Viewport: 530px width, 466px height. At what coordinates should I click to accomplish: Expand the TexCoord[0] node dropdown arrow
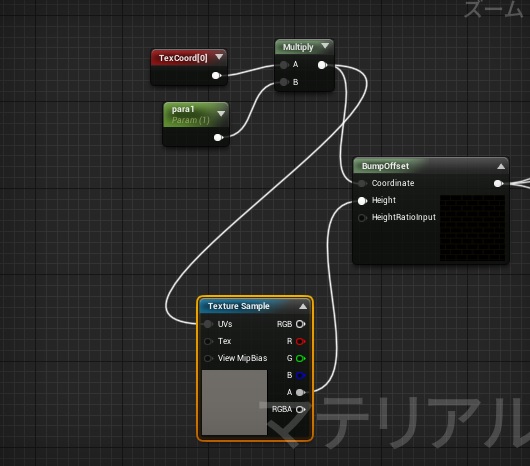219,57
